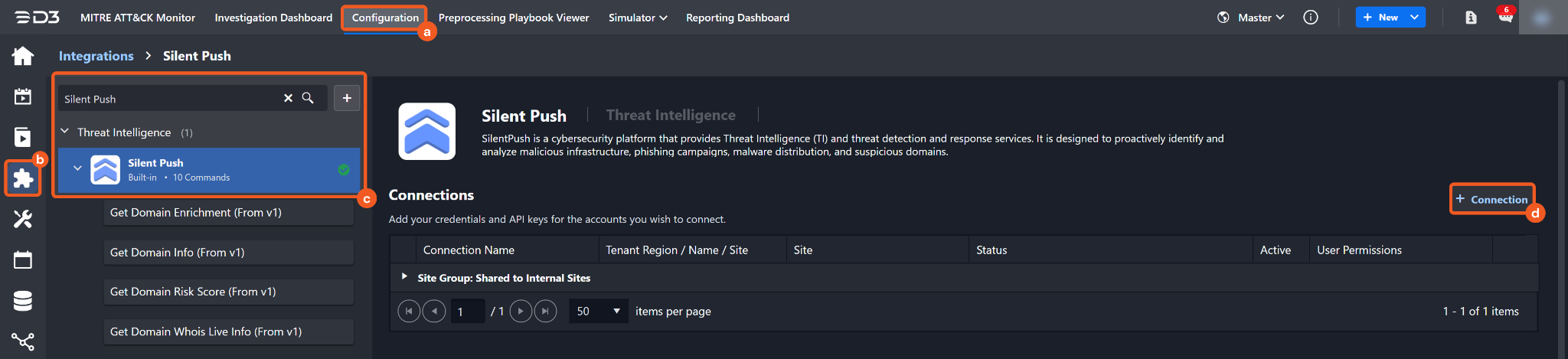Open the Simulator dropdown menu

pos(637,18)
